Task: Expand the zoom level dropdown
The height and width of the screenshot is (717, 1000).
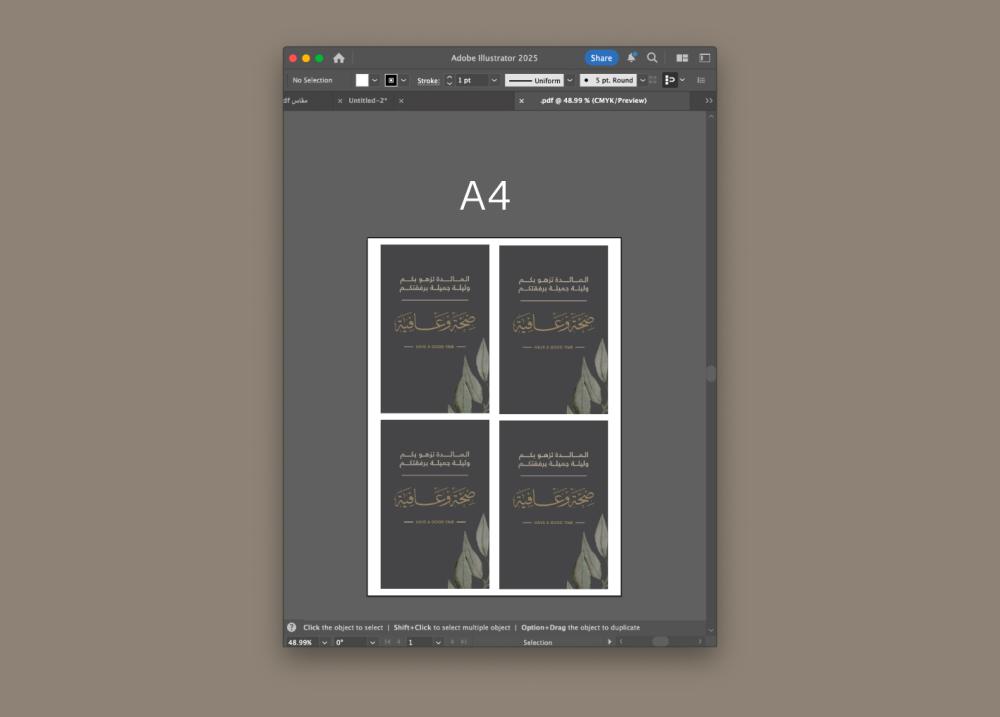Action: [x=324, y=642]
